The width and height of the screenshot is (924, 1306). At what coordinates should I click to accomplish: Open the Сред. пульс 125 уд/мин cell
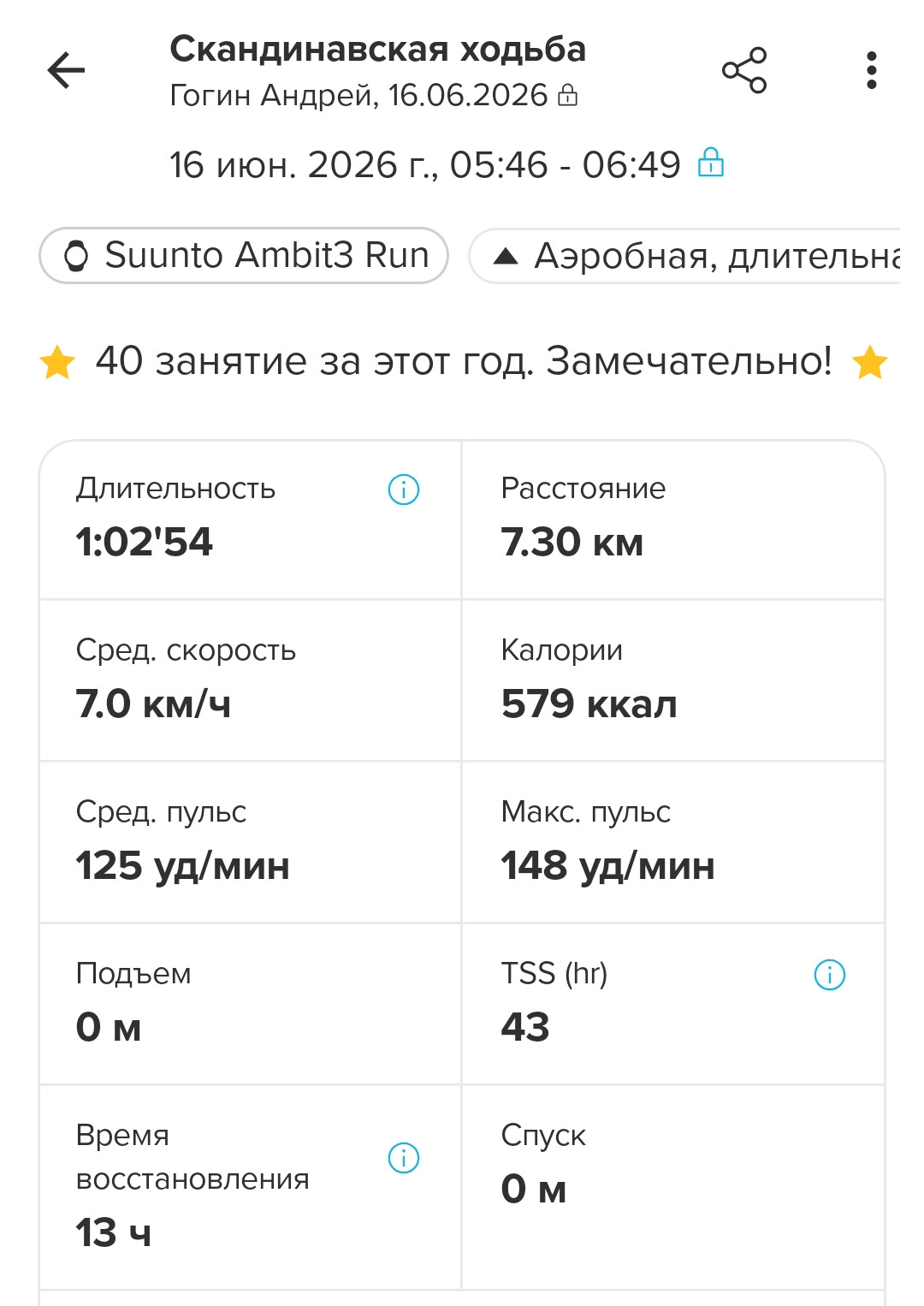[250, 843]
